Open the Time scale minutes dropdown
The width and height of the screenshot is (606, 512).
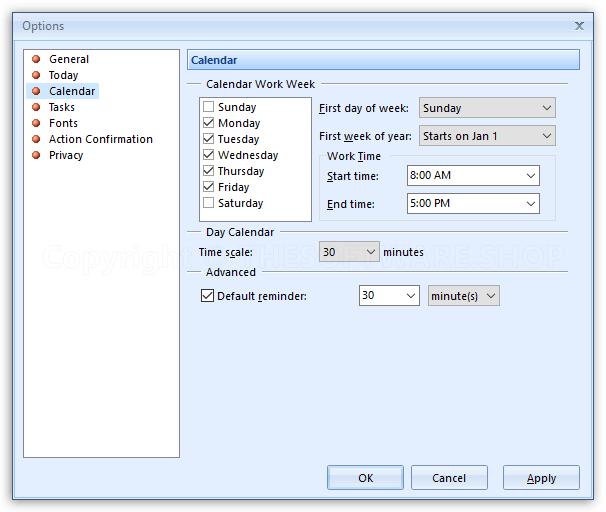349,252
